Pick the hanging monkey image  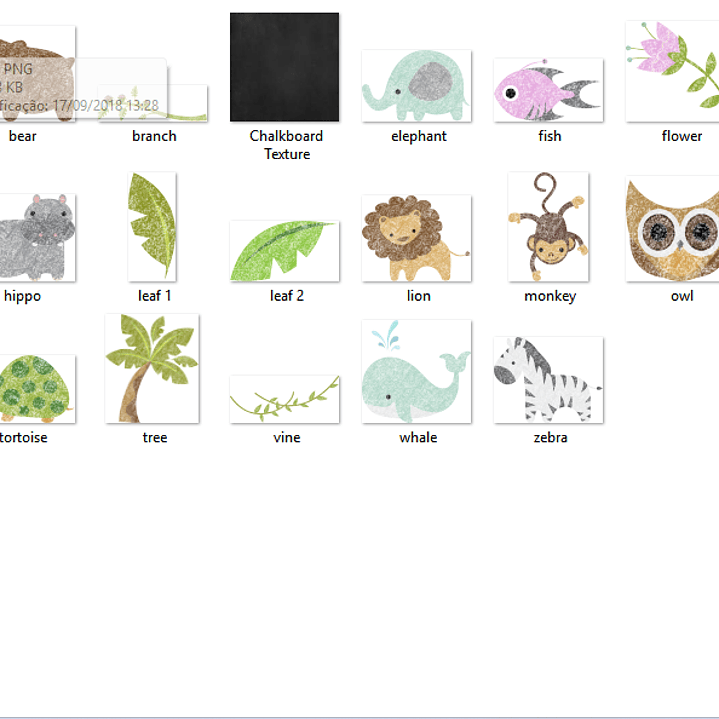coord(548,227)
